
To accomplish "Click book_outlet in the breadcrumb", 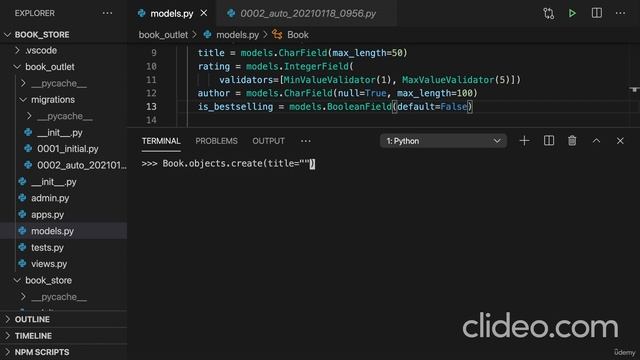I will pyautogui.click(x=163, y=35).
